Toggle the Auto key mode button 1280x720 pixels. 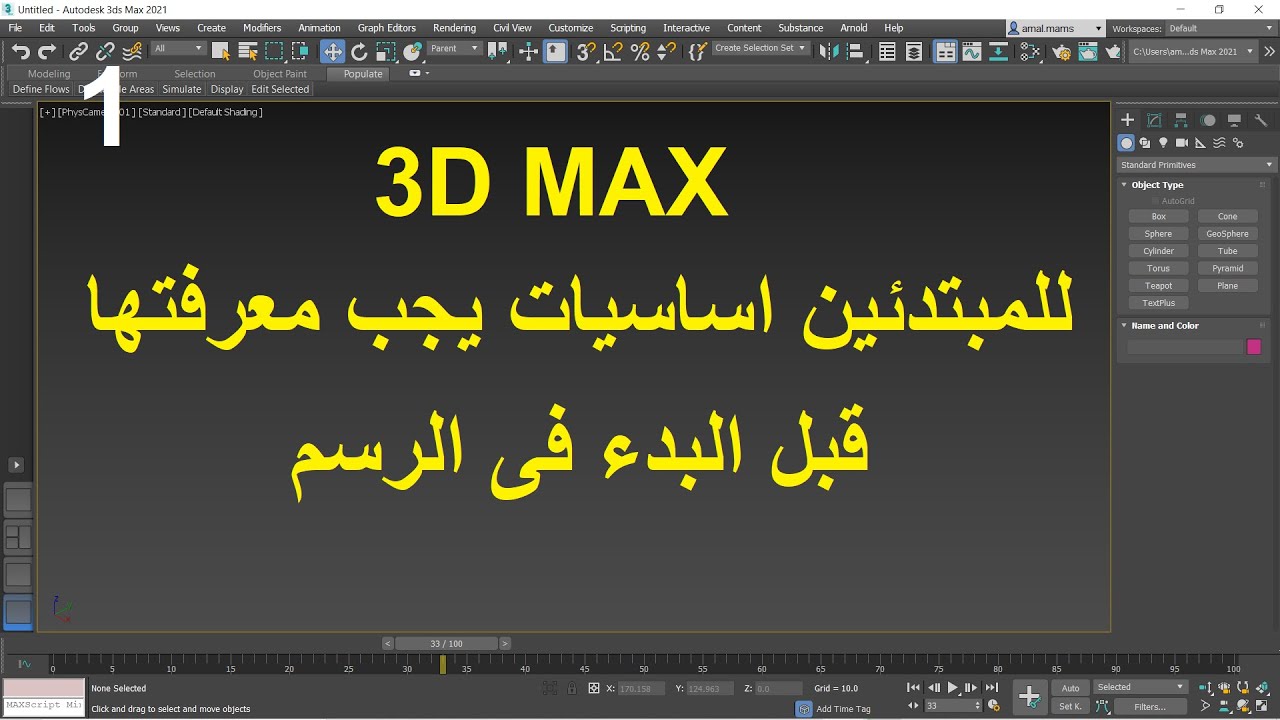click(x=1070, y=688)
